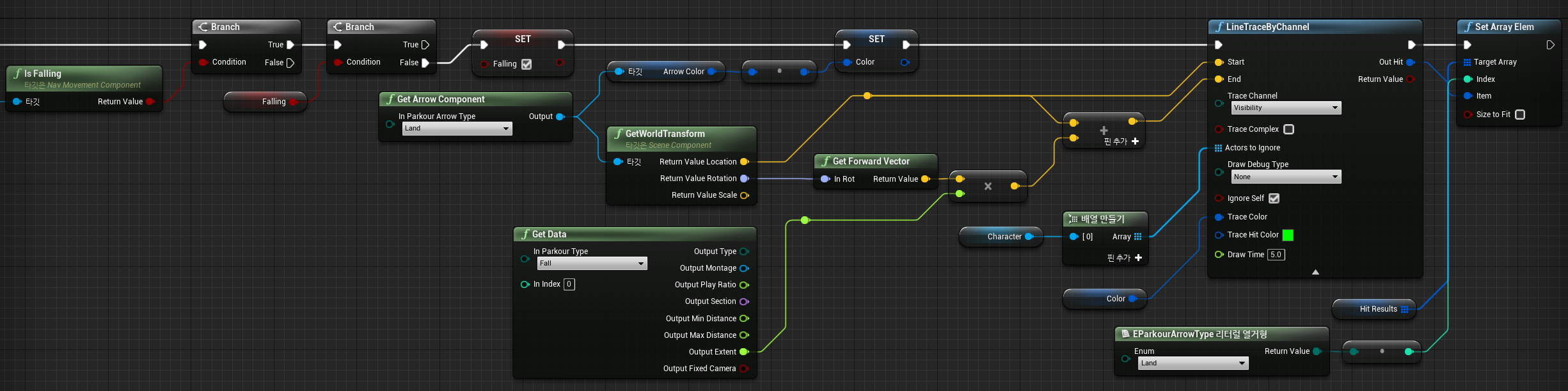1568x391 pixels.
Task: Open the Enum Land dropdown on EParkourArrowType
Action: (1193, 363)
